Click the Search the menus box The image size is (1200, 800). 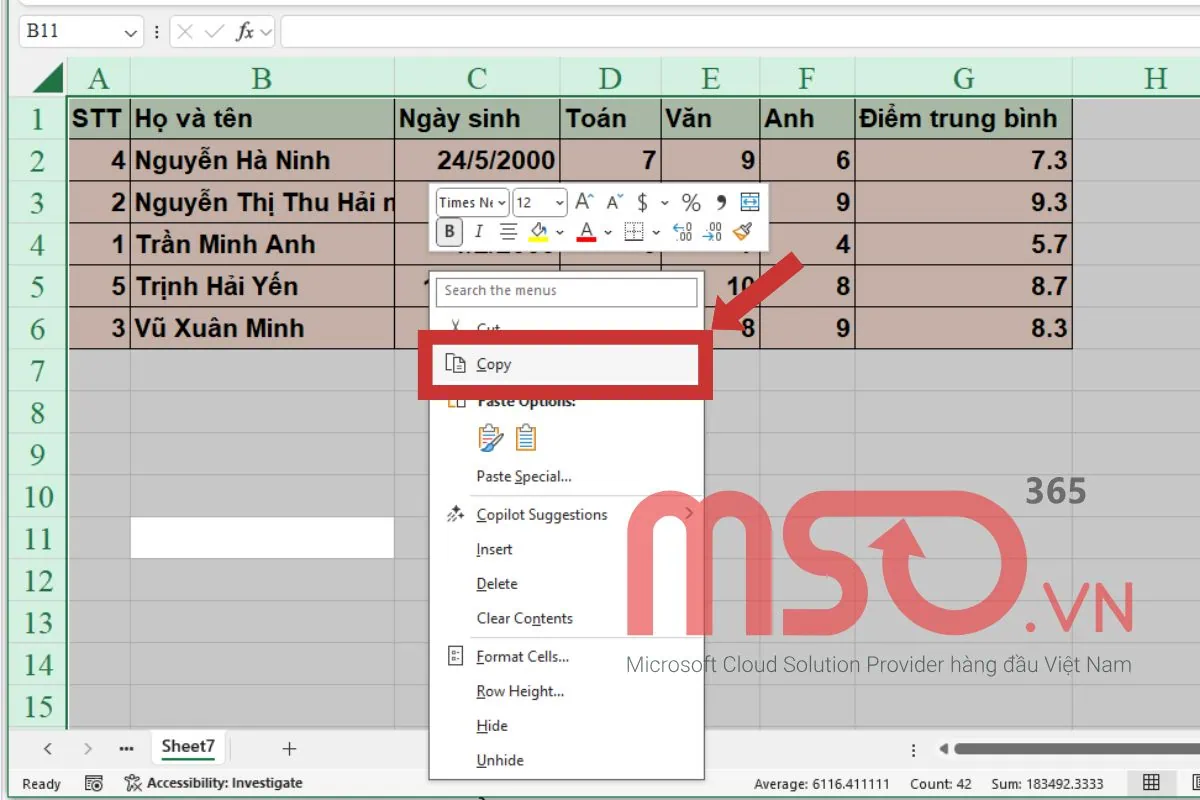566,291
